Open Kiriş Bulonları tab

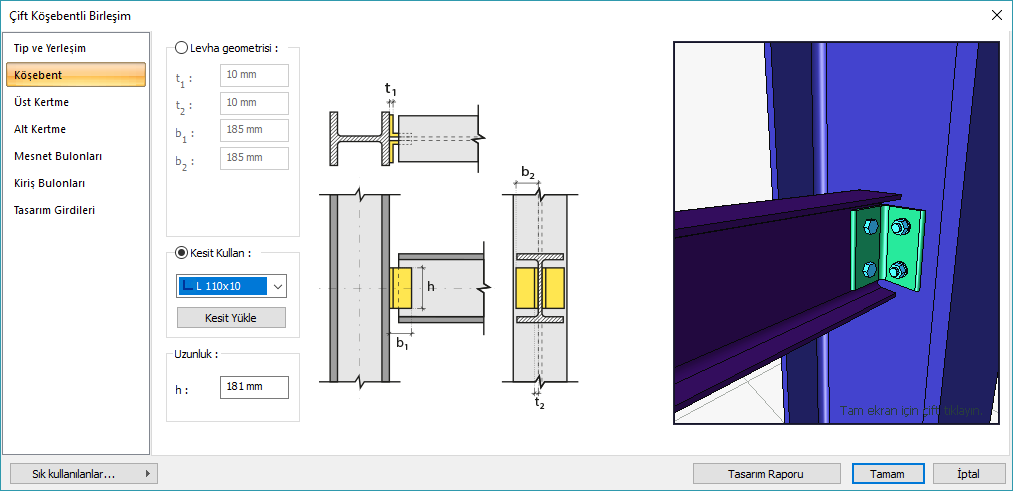(x=50, y=183)
